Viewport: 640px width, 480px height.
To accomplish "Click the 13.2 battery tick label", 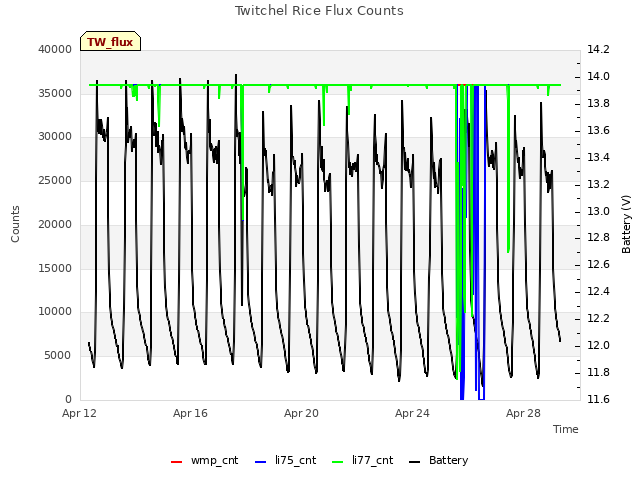I will pos(598,184).
